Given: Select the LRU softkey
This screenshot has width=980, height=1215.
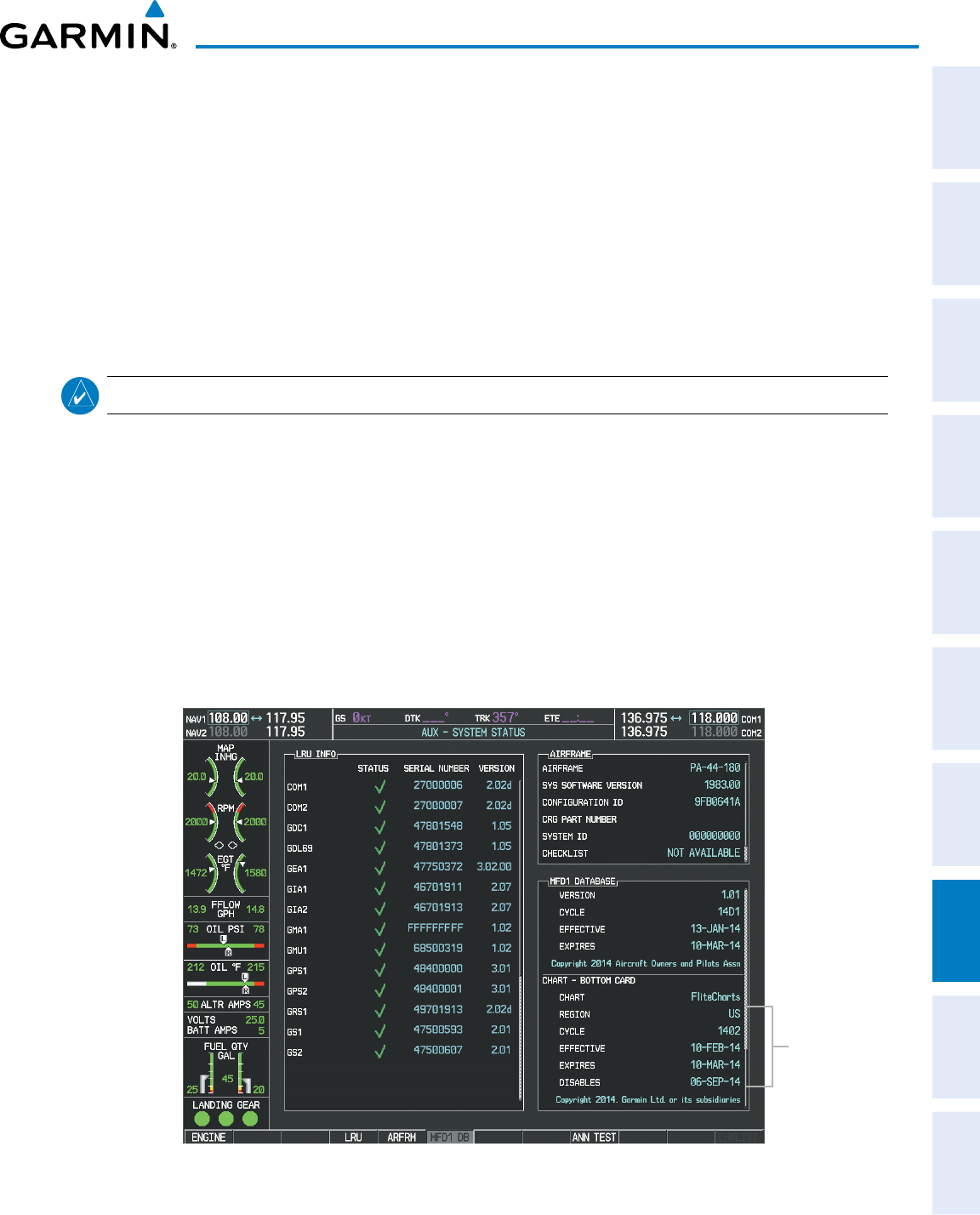Looking at the screenshot, I should click(353, 1137).
